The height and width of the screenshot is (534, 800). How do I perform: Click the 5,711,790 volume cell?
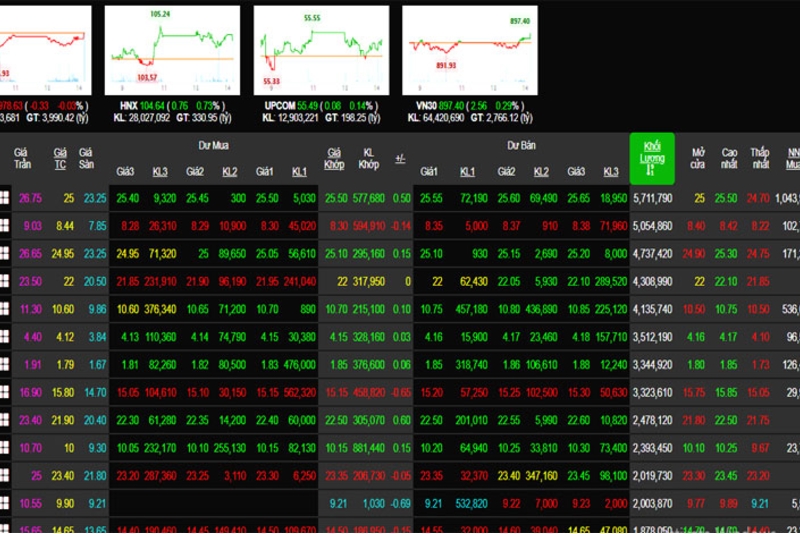point(653,198)
